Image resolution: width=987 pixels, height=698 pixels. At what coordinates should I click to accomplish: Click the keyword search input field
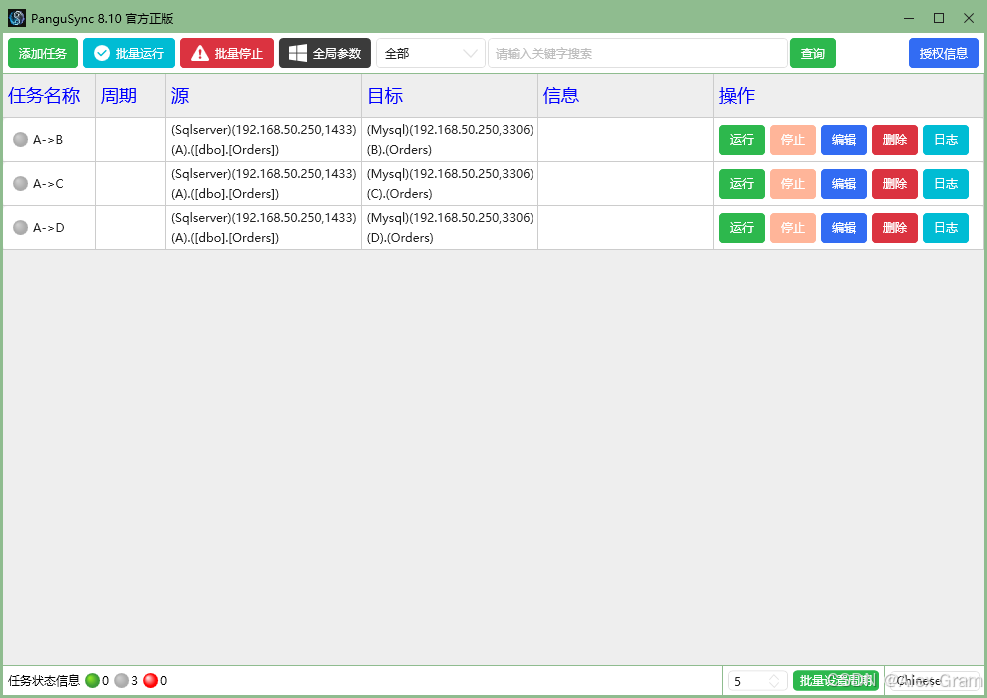pyautogui.click(x=638, y=53)
